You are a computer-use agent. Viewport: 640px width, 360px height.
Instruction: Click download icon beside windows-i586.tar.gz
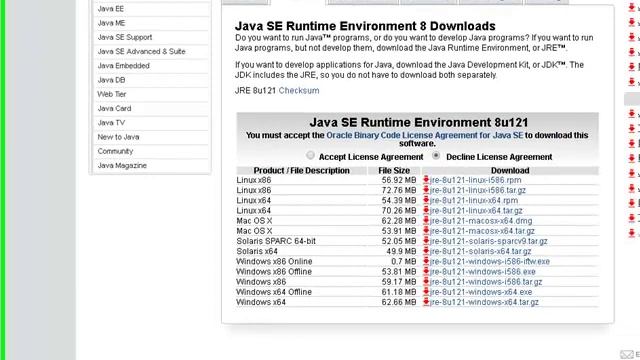coord(426,282)
